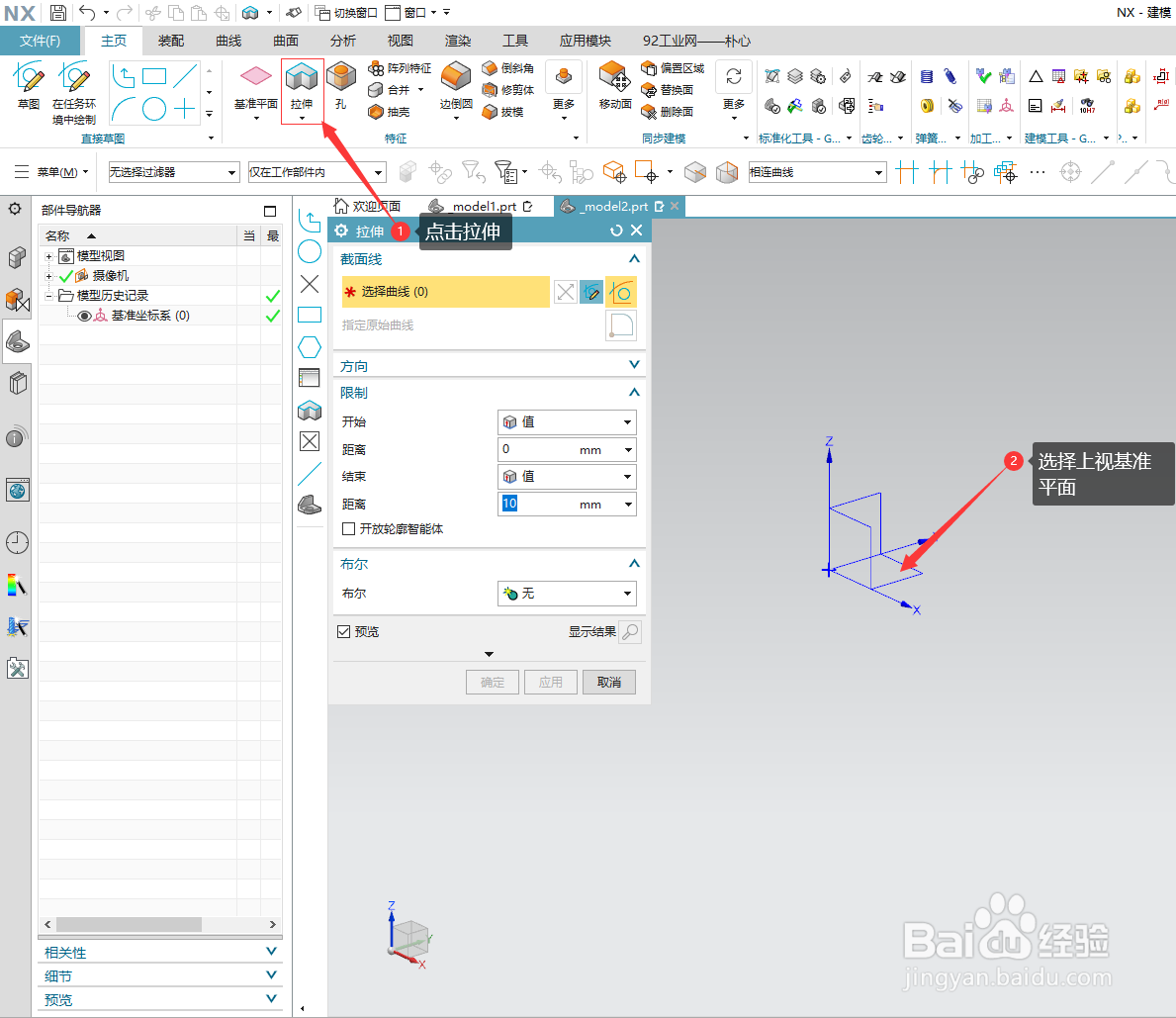
Task: Click the hexagon polygon tool in vertical bar
Action: [309, 347]
